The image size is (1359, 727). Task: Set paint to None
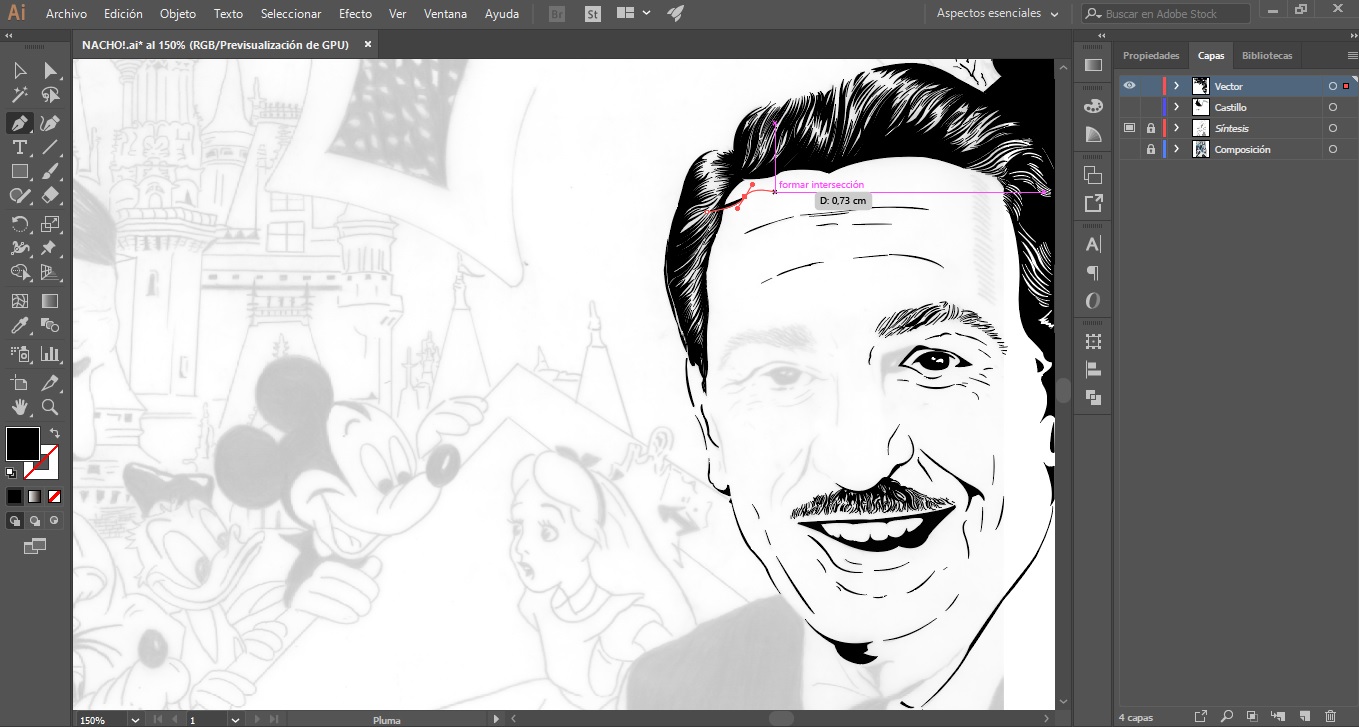point(54,496)
